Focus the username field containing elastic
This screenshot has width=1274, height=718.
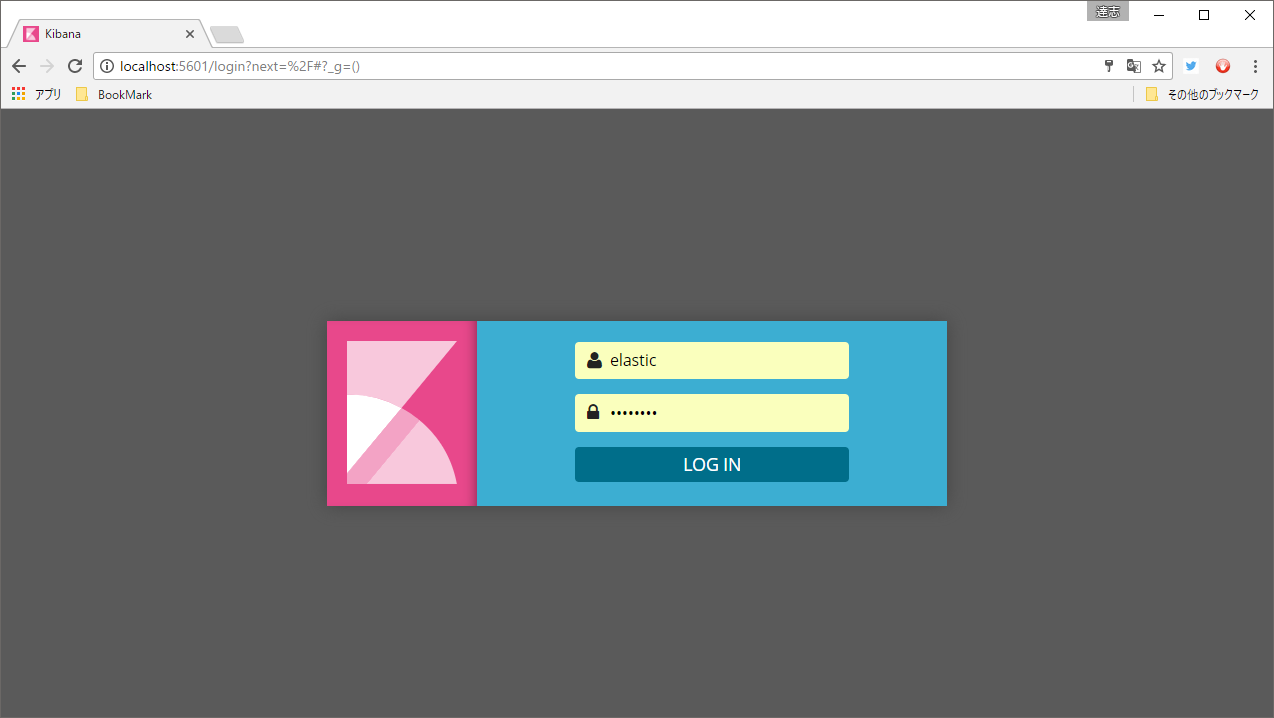click(x=711, y=360)
